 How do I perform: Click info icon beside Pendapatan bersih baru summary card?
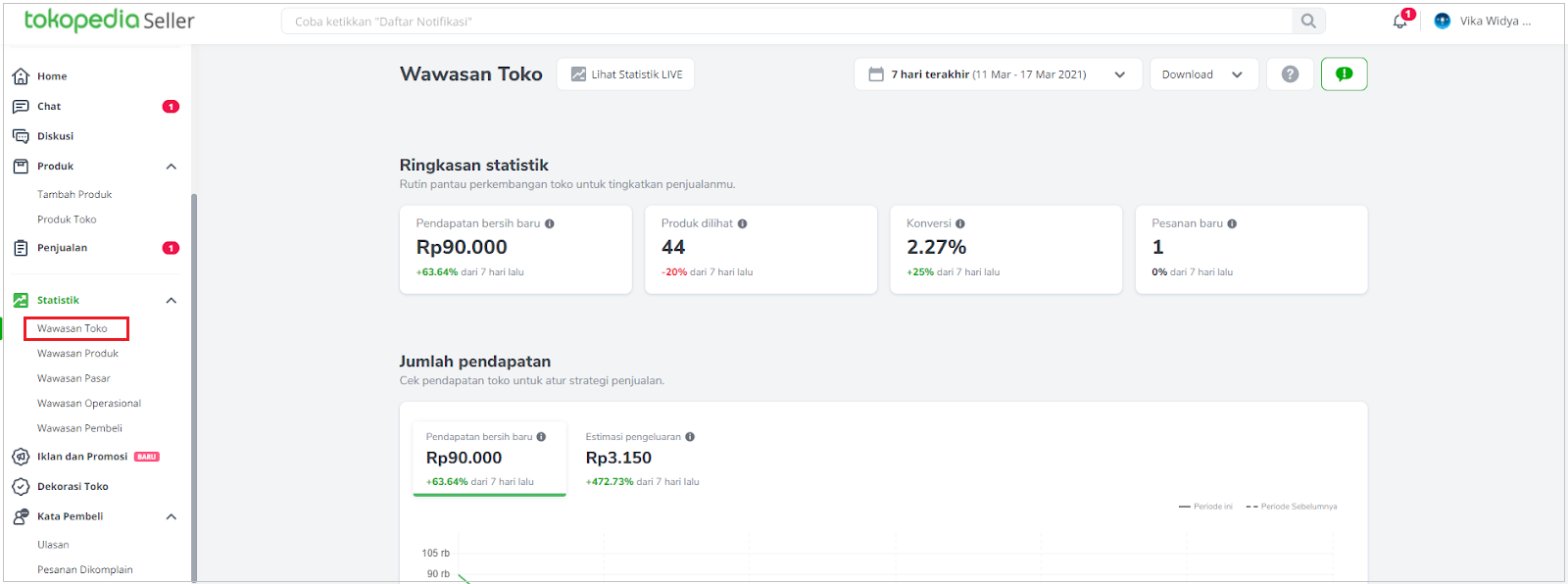pos(550,223)
